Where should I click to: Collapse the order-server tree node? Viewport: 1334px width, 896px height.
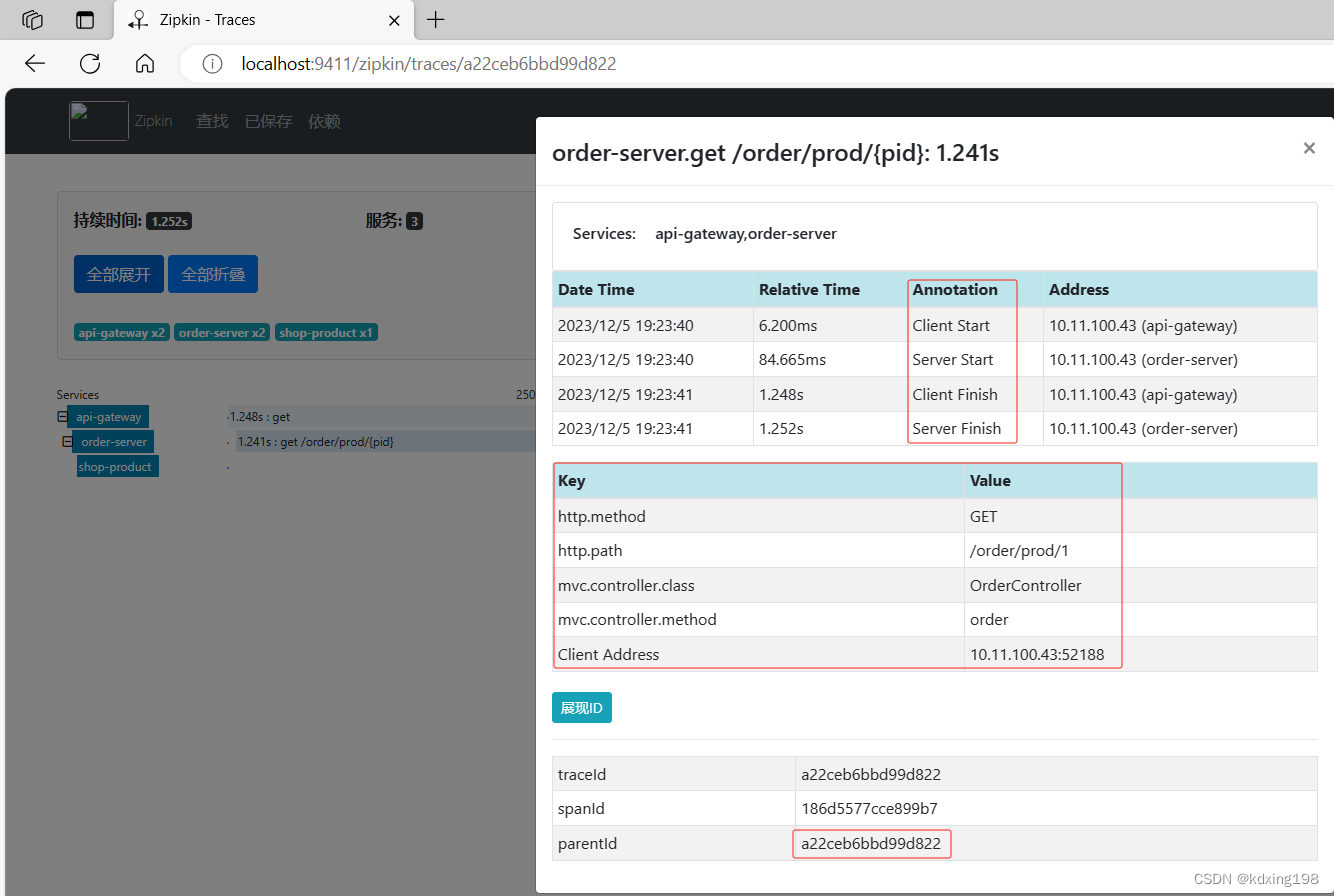(x=67, y=442)
